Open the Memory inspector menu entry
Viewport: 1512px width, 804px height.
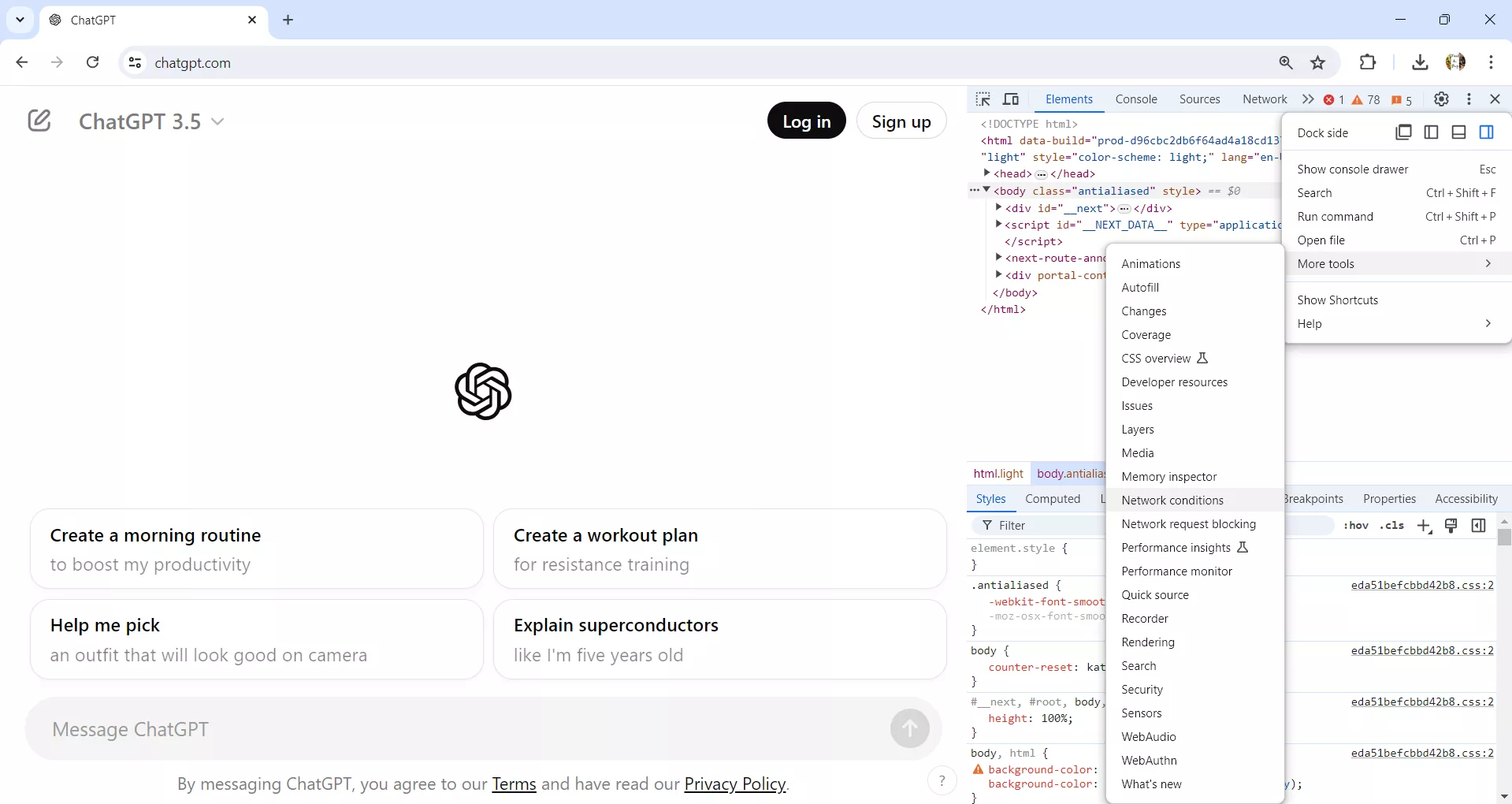tap(1169, 477)
